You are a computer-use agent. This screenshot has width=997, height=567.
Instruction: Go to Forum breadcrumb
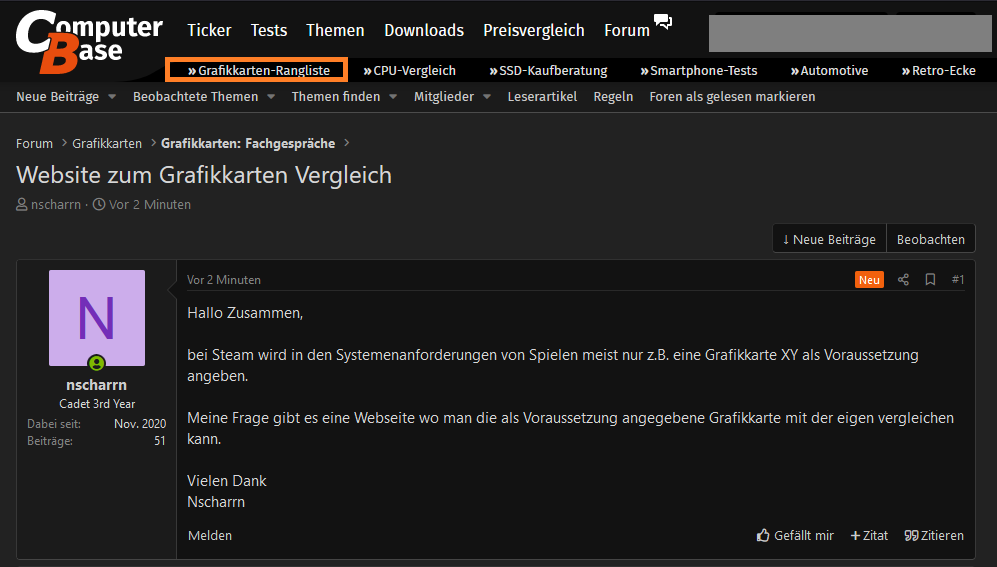(34, 144)
